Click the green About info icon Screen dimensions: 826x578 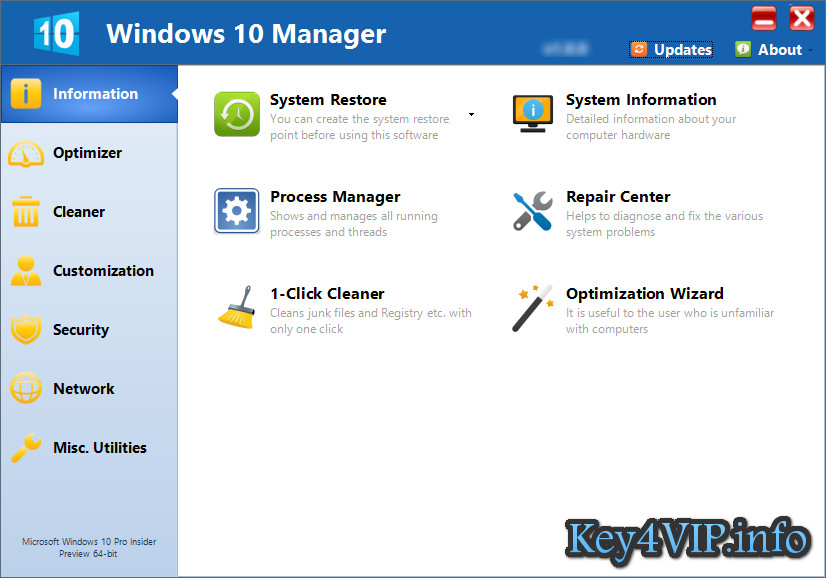pyautogui.click(x=743, y=49)
